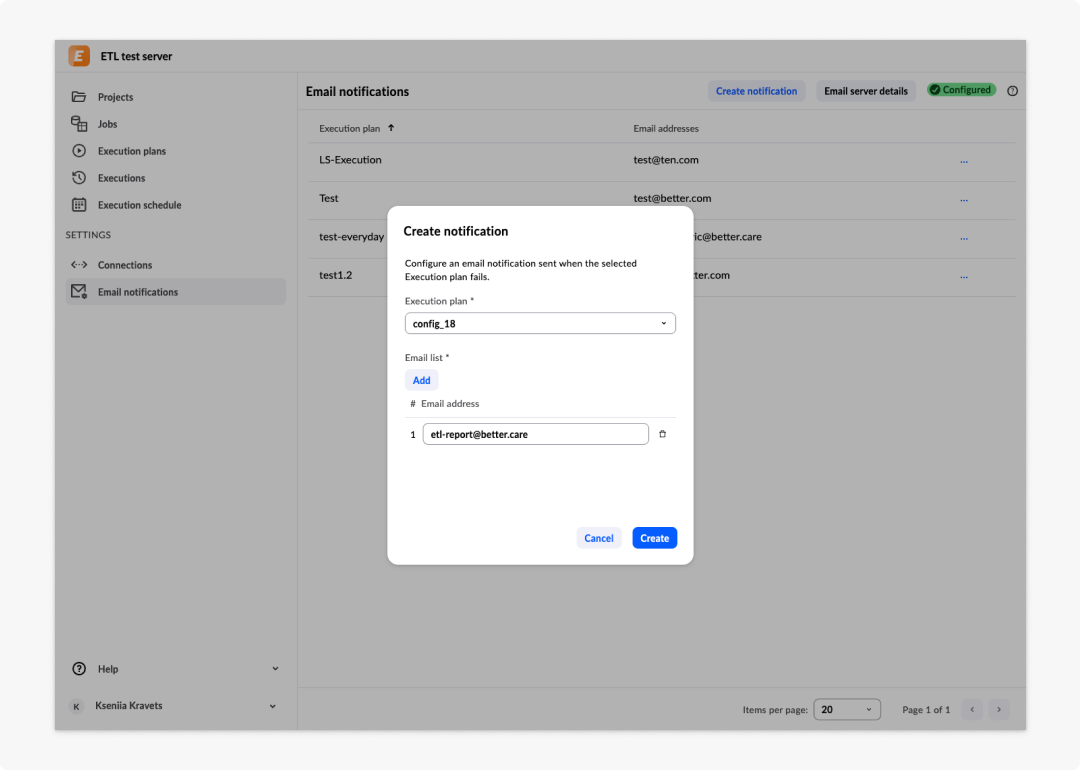
Task: Cancel the Create notification dialog
Action: [x=599, y=538]
